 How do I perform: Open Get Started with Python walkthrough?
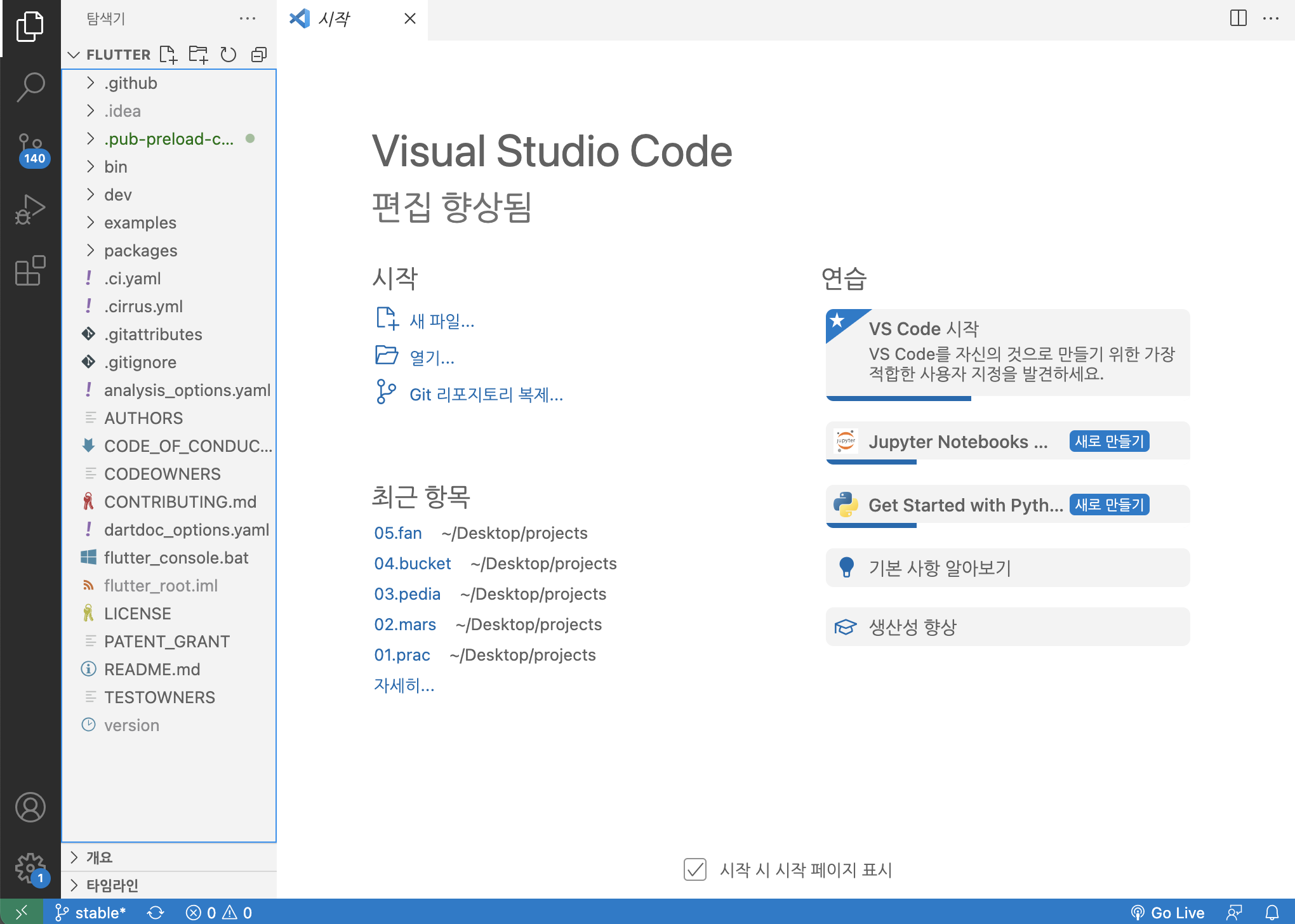[1007, 506]
